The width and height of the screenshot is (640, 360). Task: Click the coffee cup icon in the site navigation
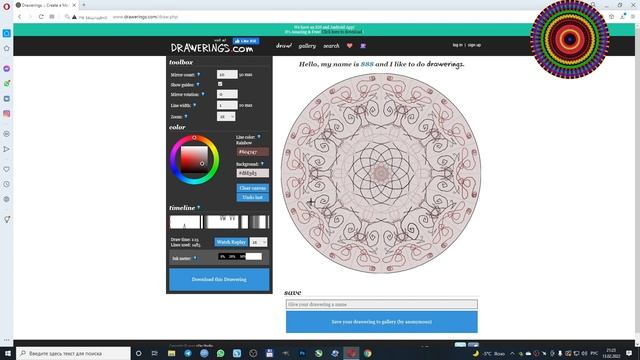tap(363, 46)
